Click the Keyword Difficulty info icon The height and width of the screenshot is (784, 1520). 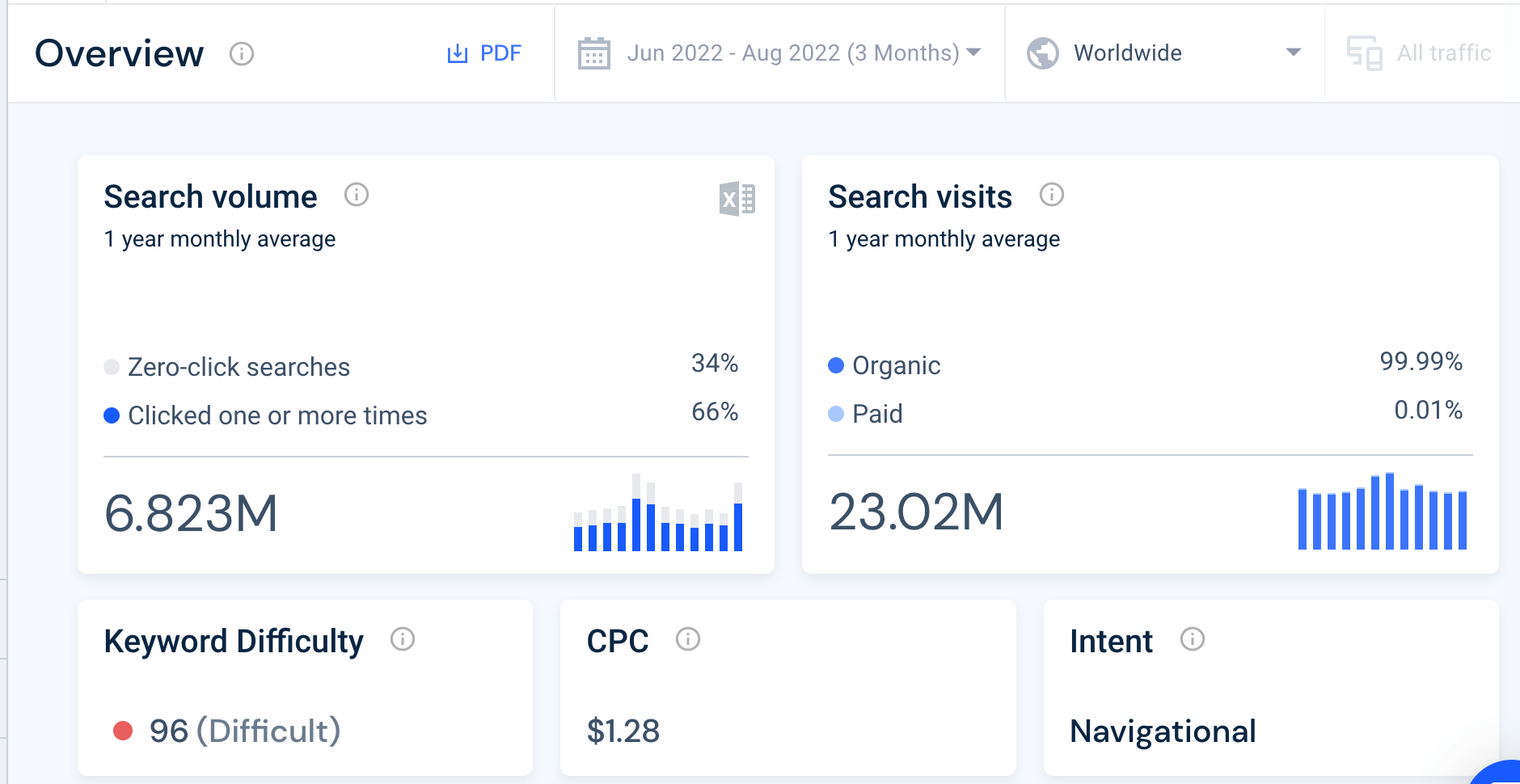403,639
